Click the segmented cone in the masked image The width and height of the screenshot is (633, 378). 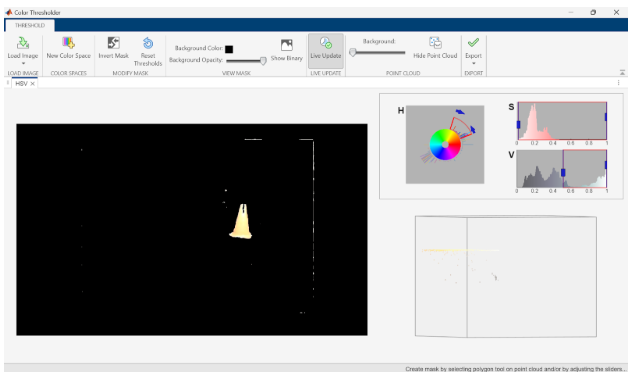click(x=242, y=222)
